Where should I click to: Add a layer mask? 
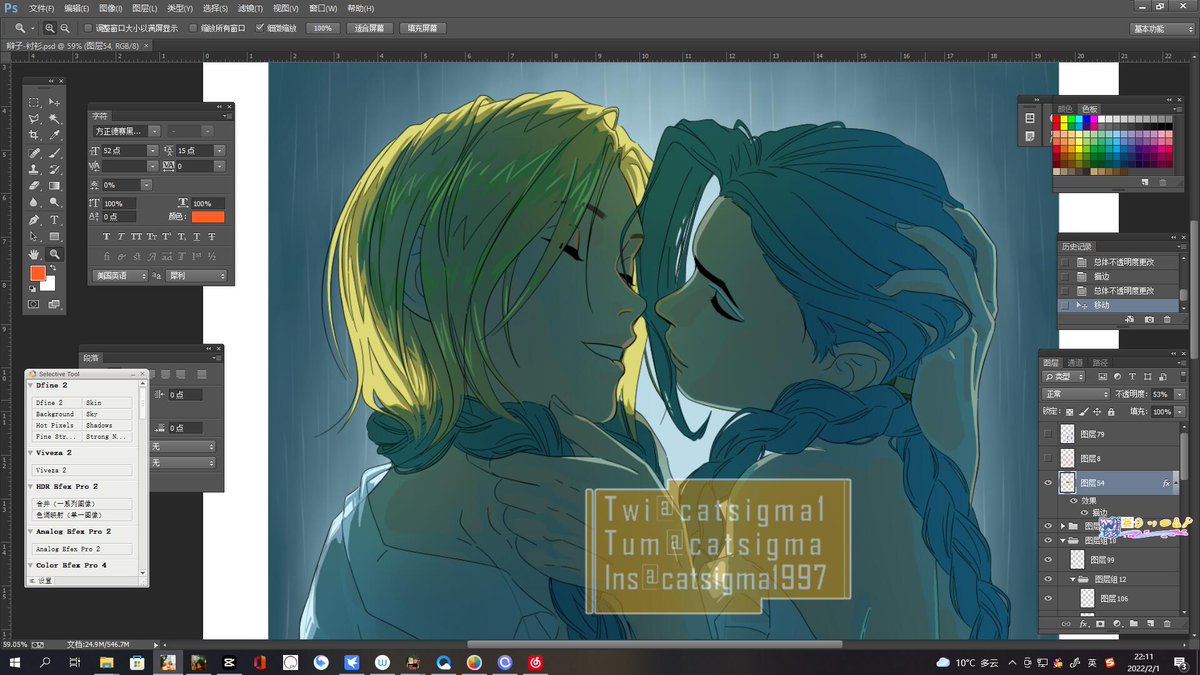coord(1100,623)
